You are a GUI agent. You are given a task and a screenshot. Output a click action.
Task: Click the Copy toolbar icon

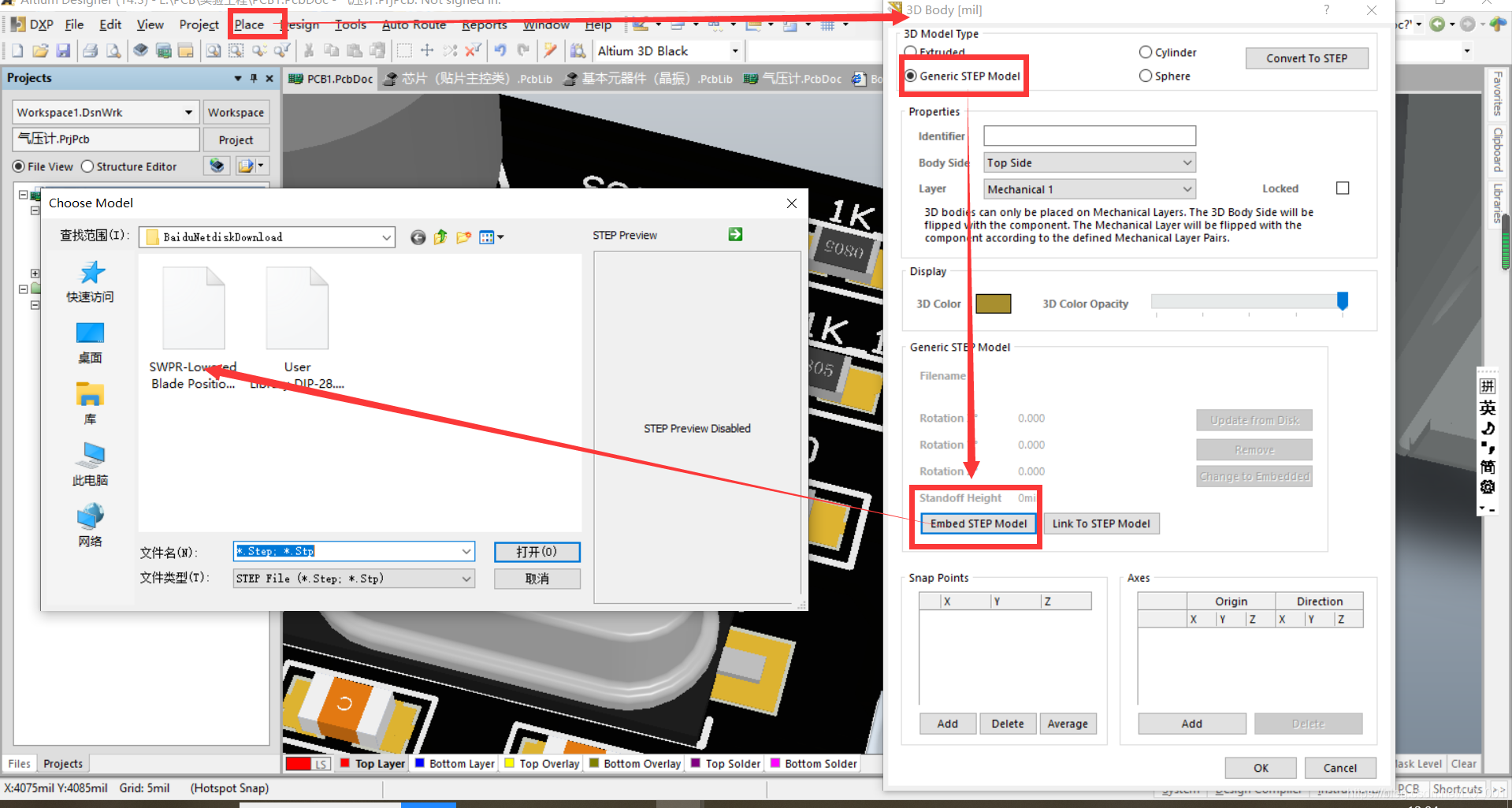click(x=332, y=51)
